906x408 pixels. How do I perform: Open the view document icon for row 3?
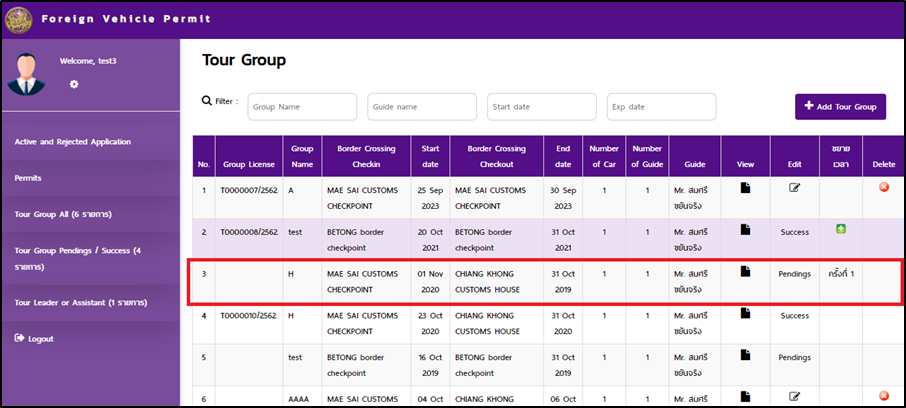click(745, 272)
